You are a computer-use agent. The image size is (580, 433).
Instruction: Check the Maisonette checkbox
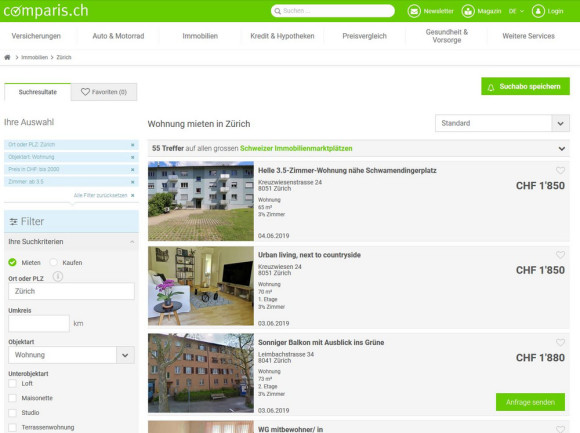(12, 398)
